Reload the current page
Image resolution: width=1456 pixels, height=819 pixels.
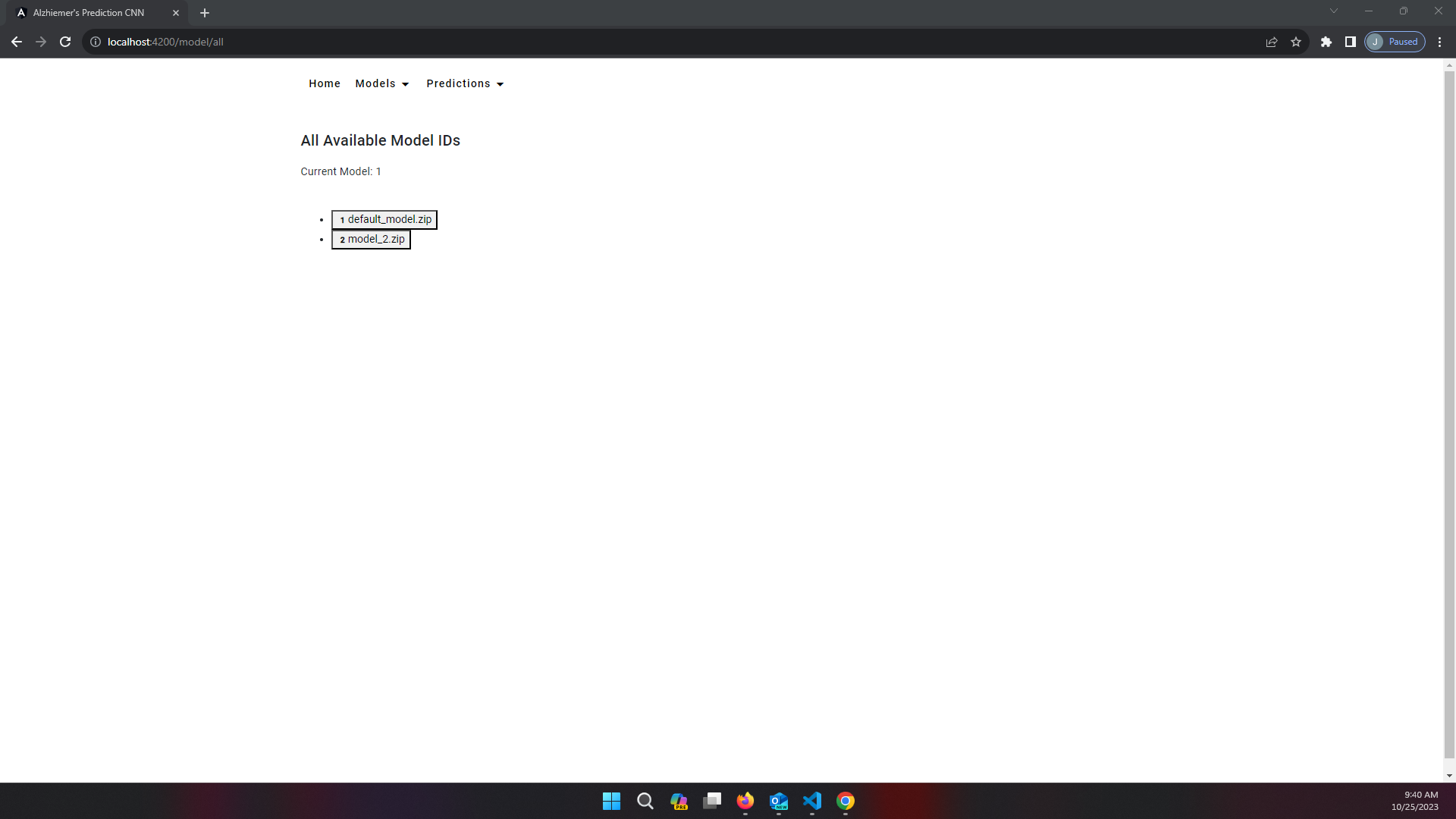65,42
